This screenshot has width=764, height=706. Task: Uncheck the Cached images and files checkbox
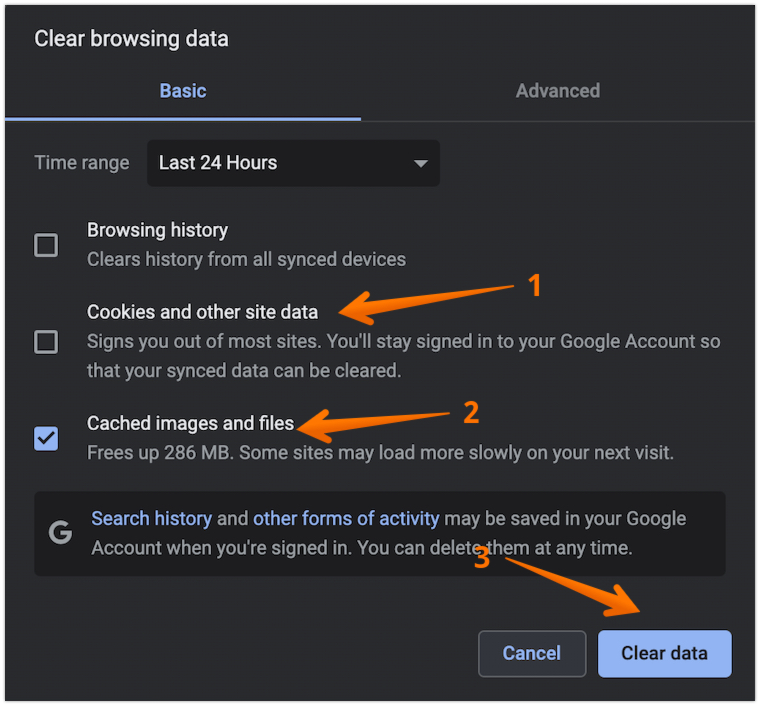click(46, 438)
